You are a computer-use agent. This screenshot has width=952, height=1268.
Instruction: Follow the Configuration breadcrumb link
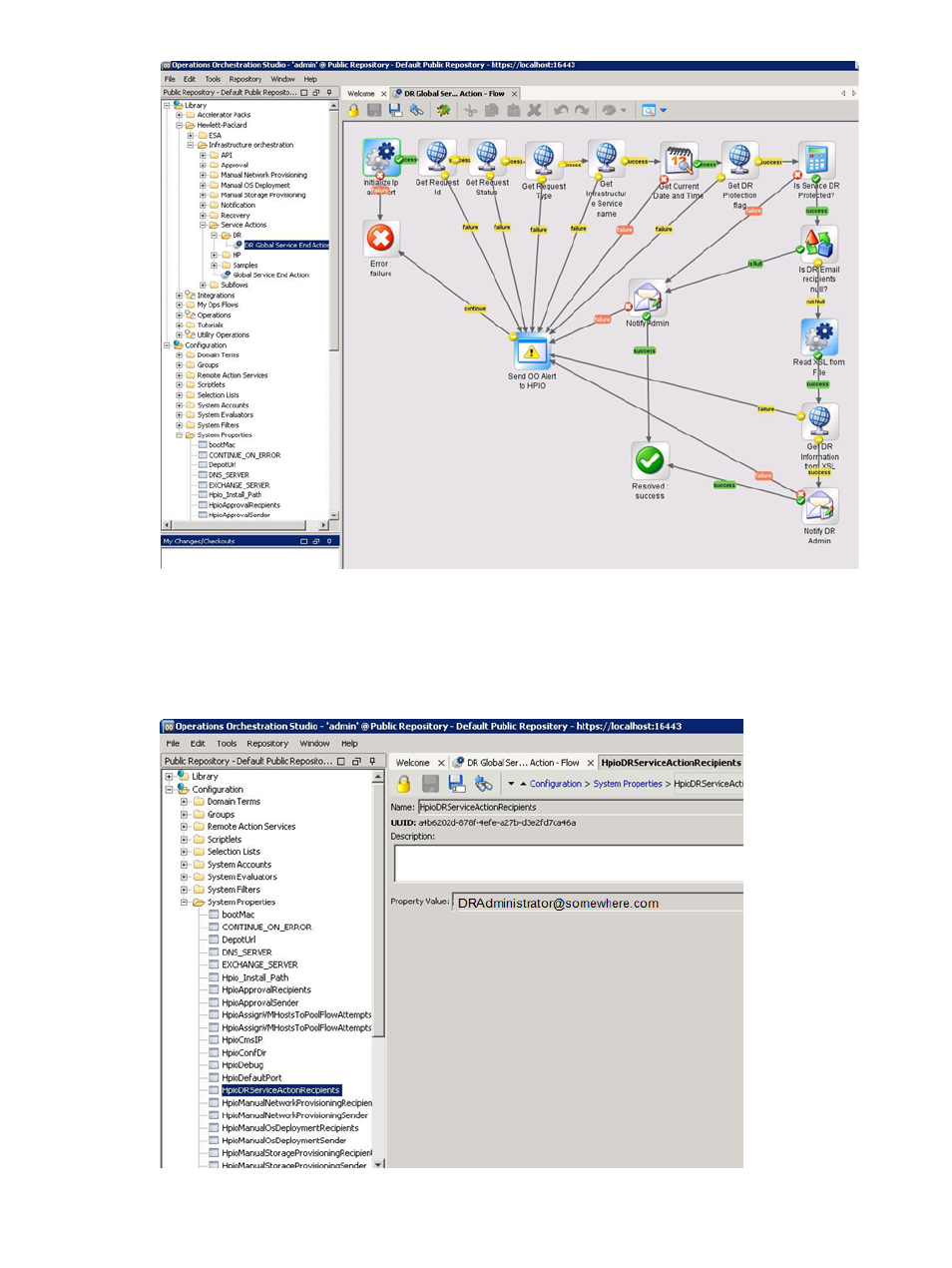[556, 784]
